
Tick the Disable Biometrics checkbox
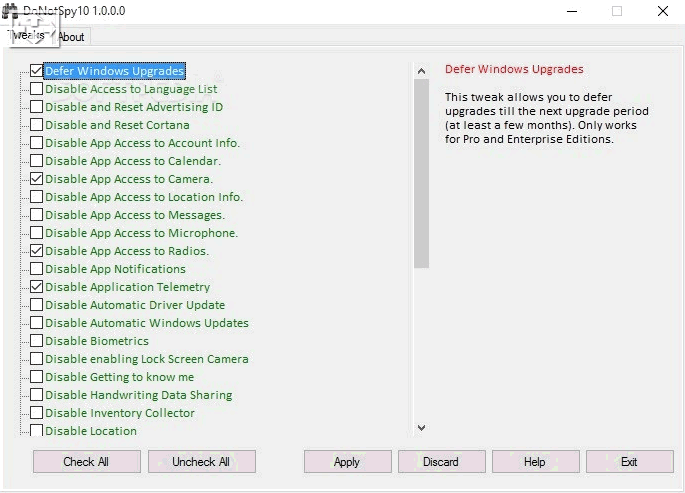(37, 341)
